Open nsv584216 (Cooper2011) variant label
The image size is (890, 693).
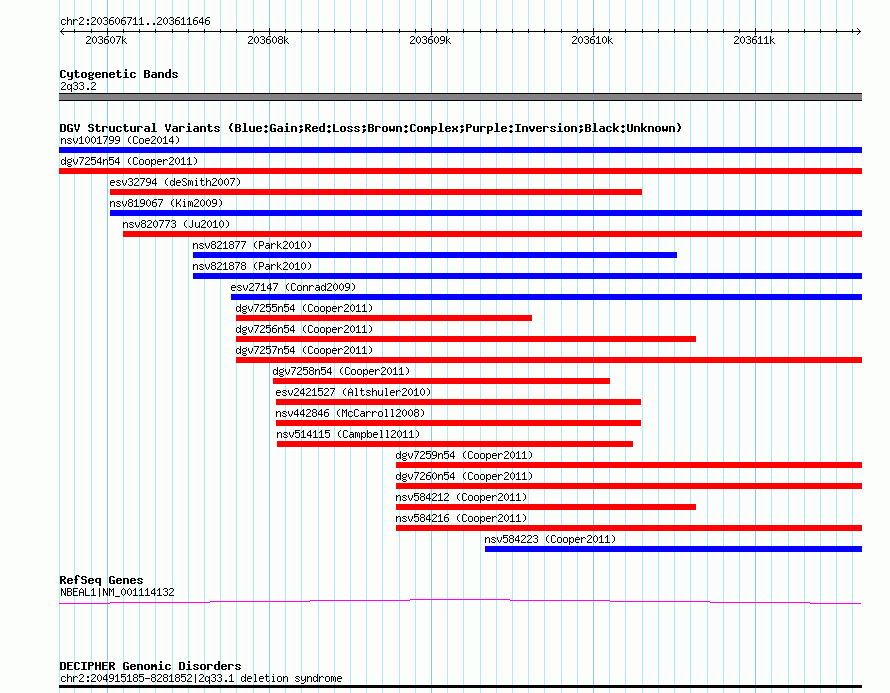[x=461, y=518]
